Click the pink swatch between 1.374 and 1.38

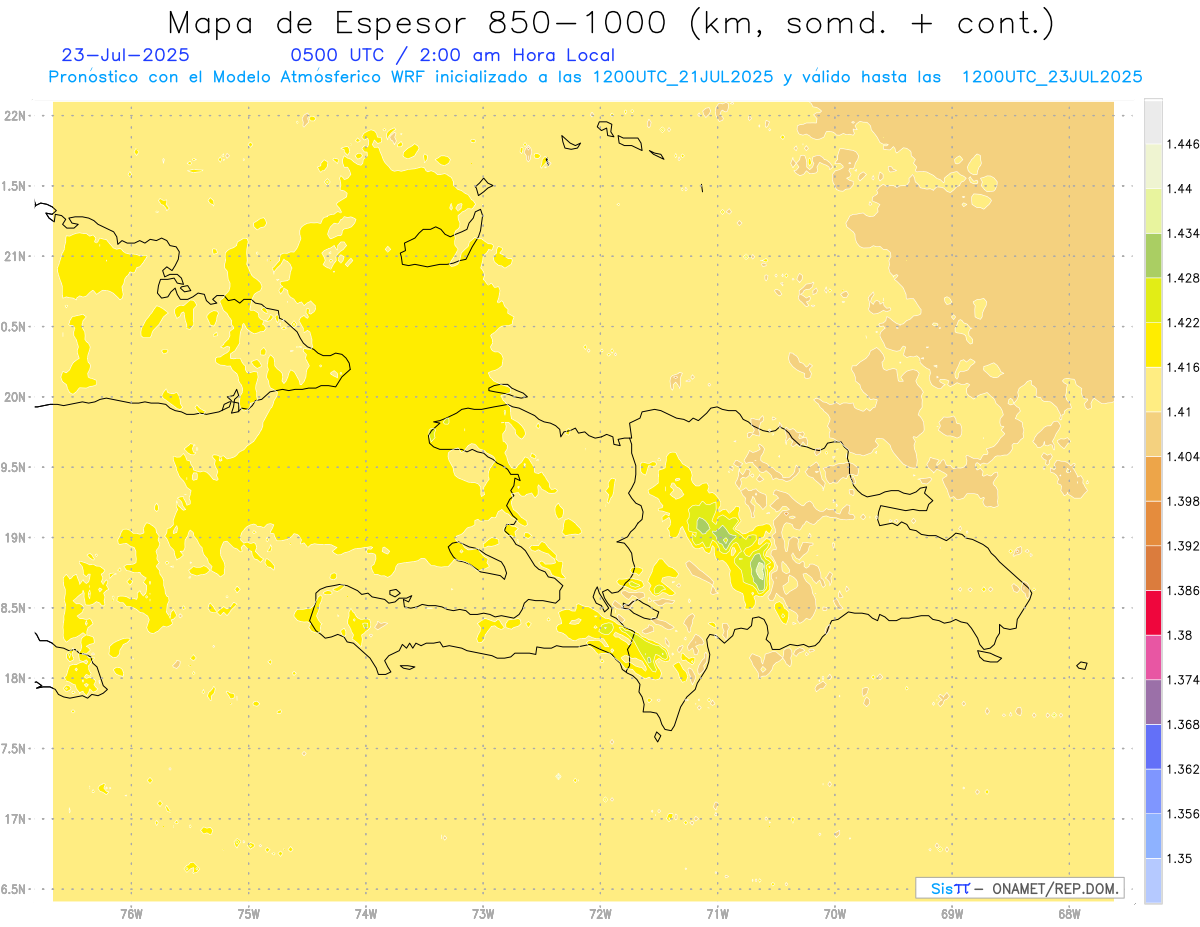(1153, 657)
